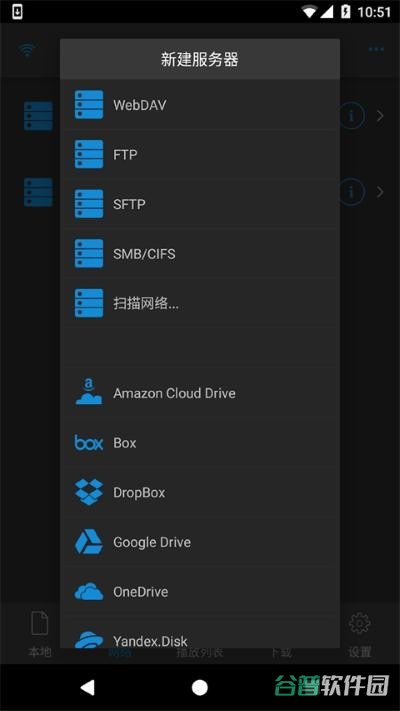Tap the WebDAV server icon
Screen dimensions: 400x711
[x=89, y=105]
